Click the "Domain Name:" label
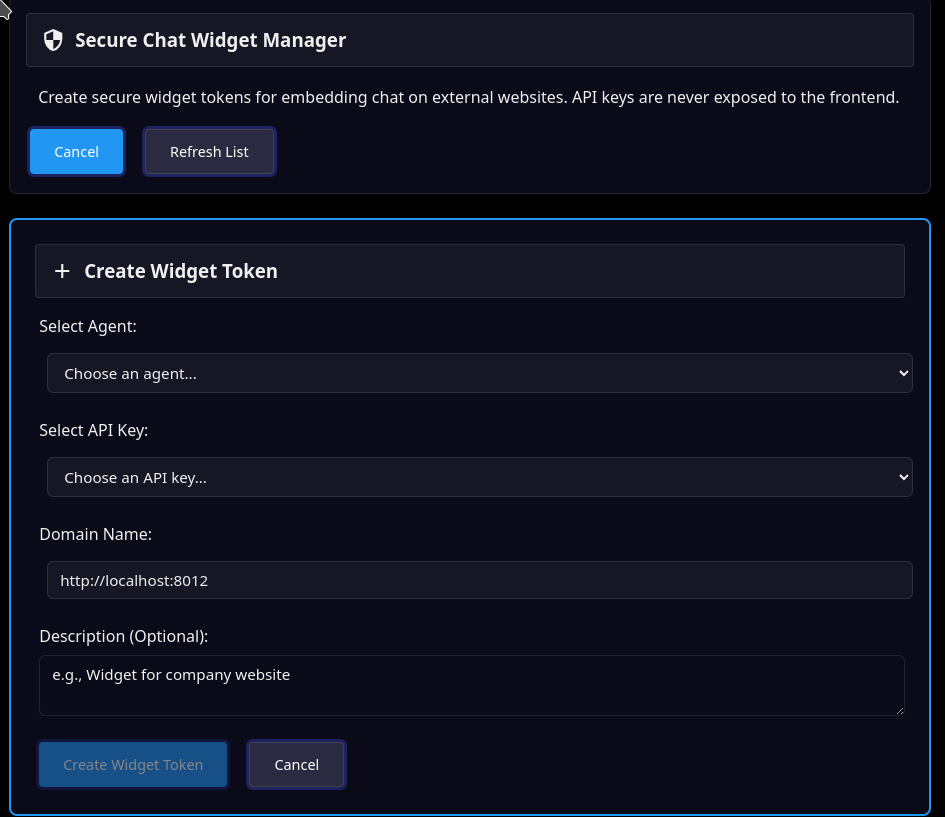 (x=95, y=534)
